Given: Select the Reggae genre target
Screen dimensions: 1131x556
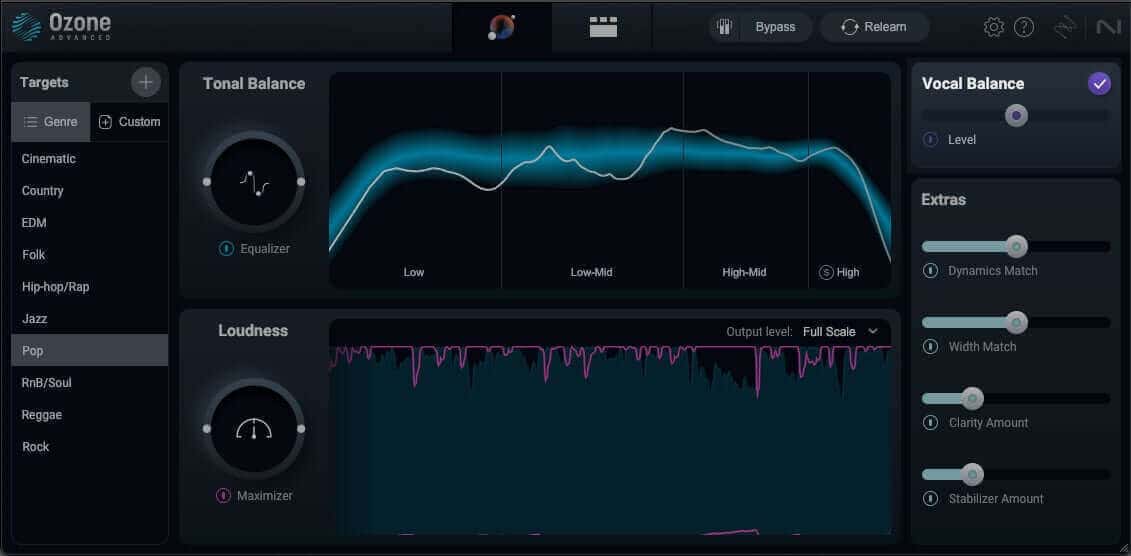Looking at the screenshot, I should click(x=89, y=415).
